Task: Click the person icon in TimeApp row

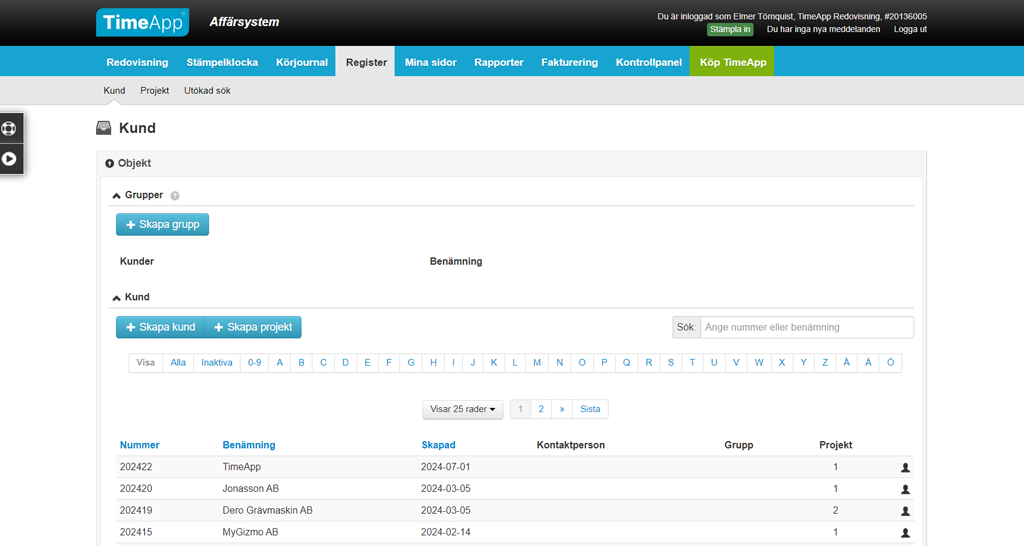Action: [x=905, y=468]
